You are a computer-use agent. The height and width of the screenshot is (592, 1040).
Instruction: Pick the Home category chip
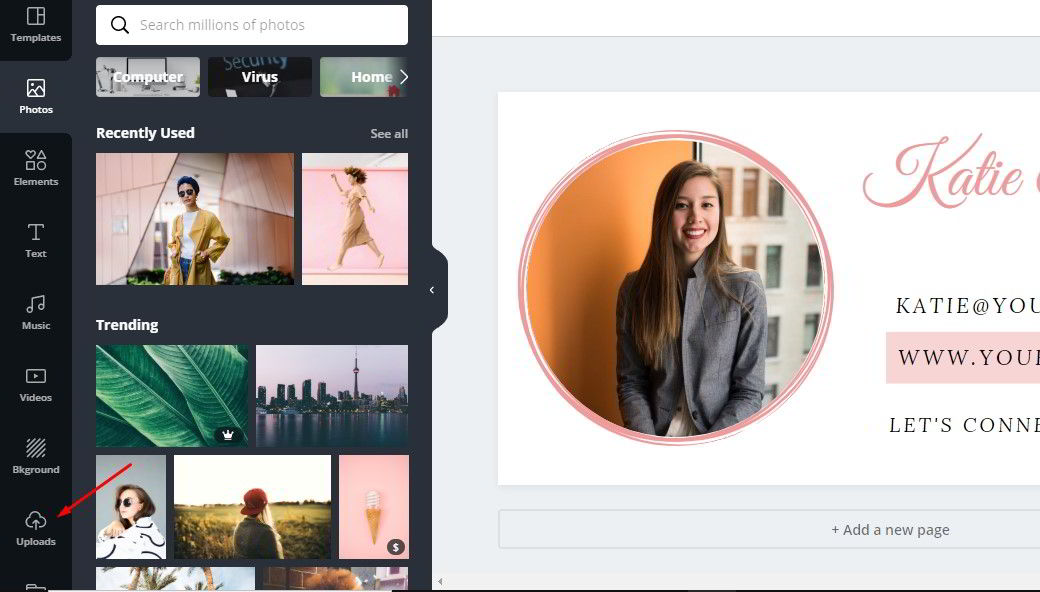pyautogui.click(x=363, y=77)
